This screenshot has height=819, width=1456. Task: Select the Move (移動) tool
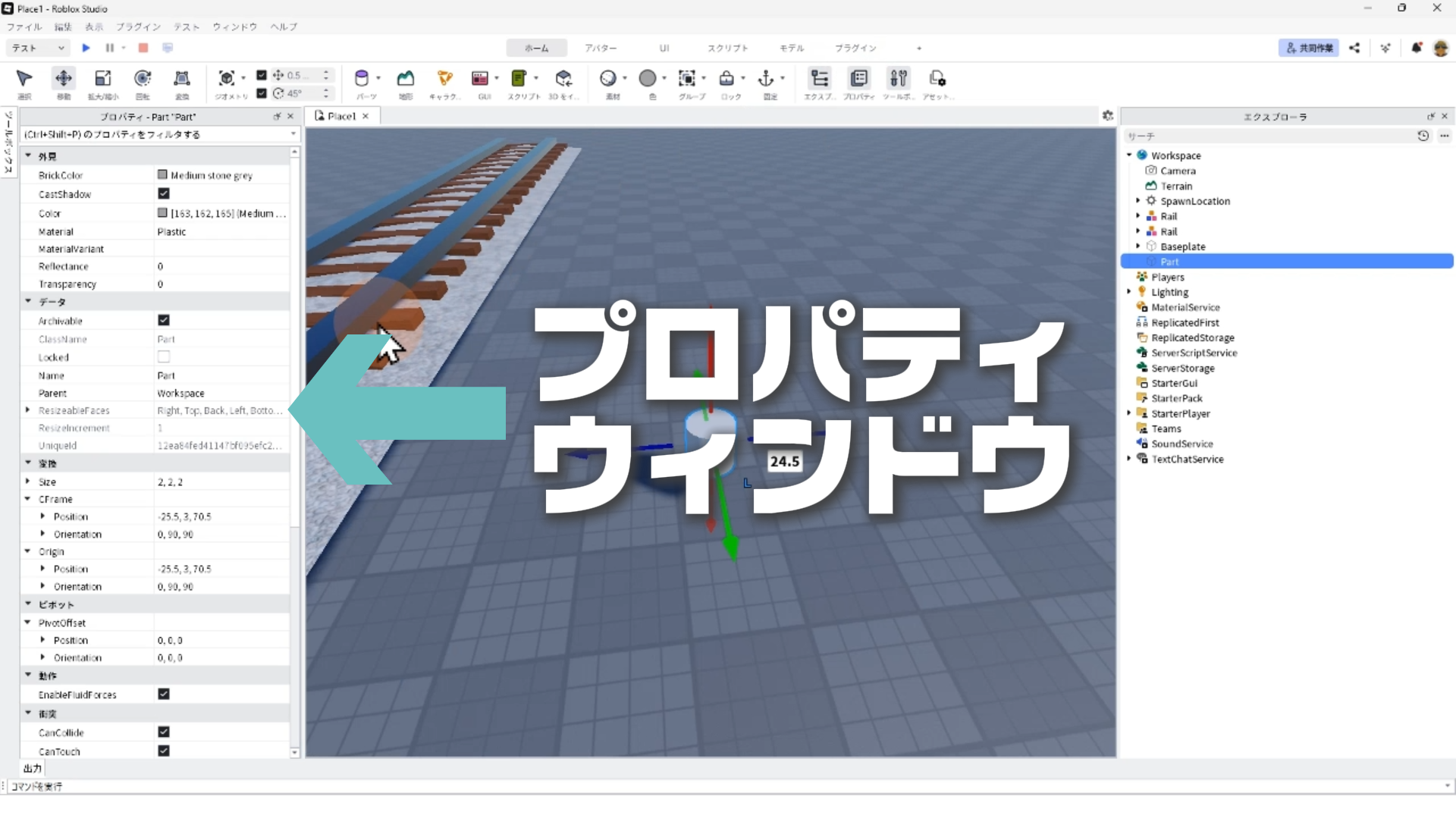[64, 79]
